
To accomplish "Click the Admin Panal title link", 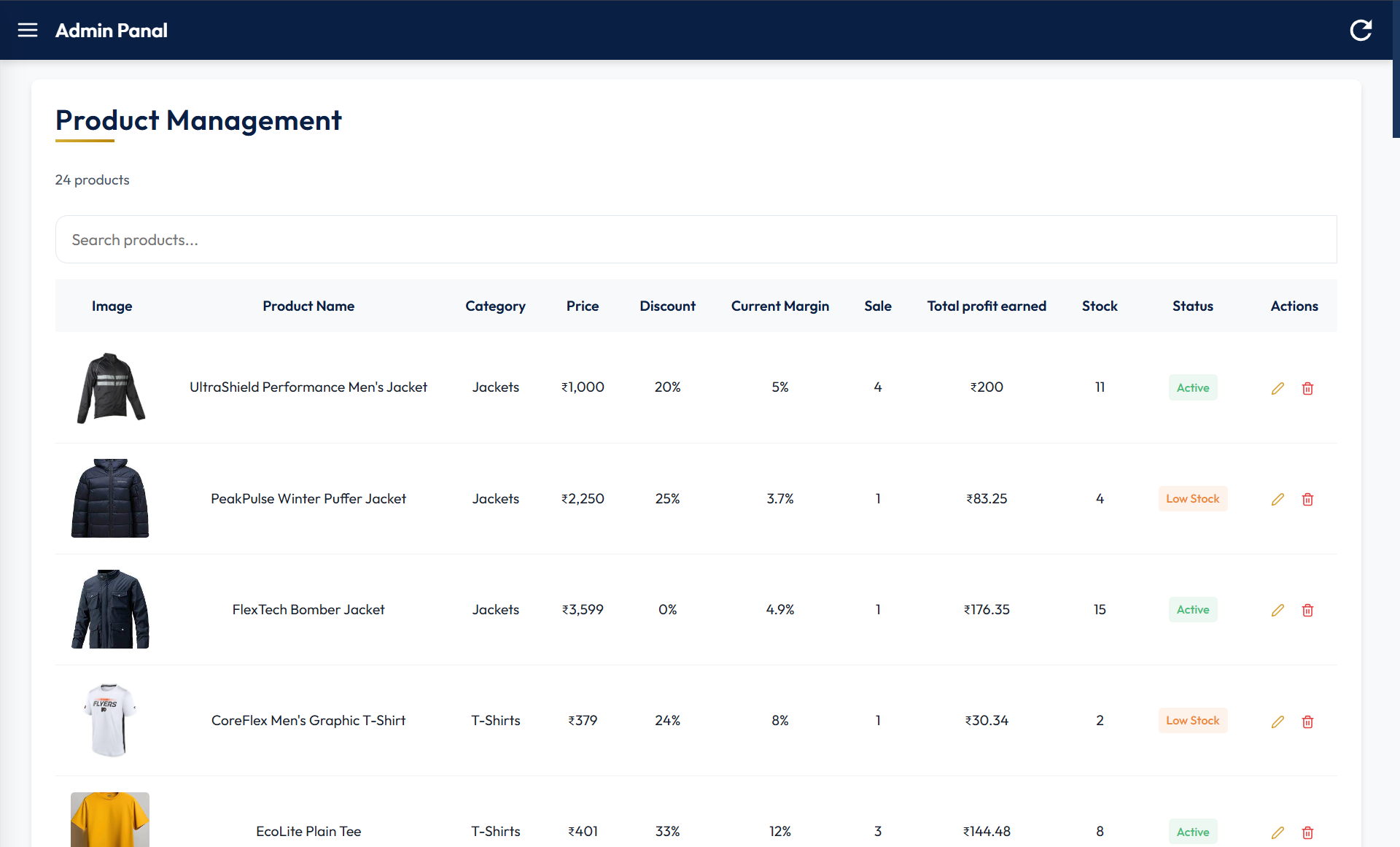I will pyautogui.click(x=112, y=31).
